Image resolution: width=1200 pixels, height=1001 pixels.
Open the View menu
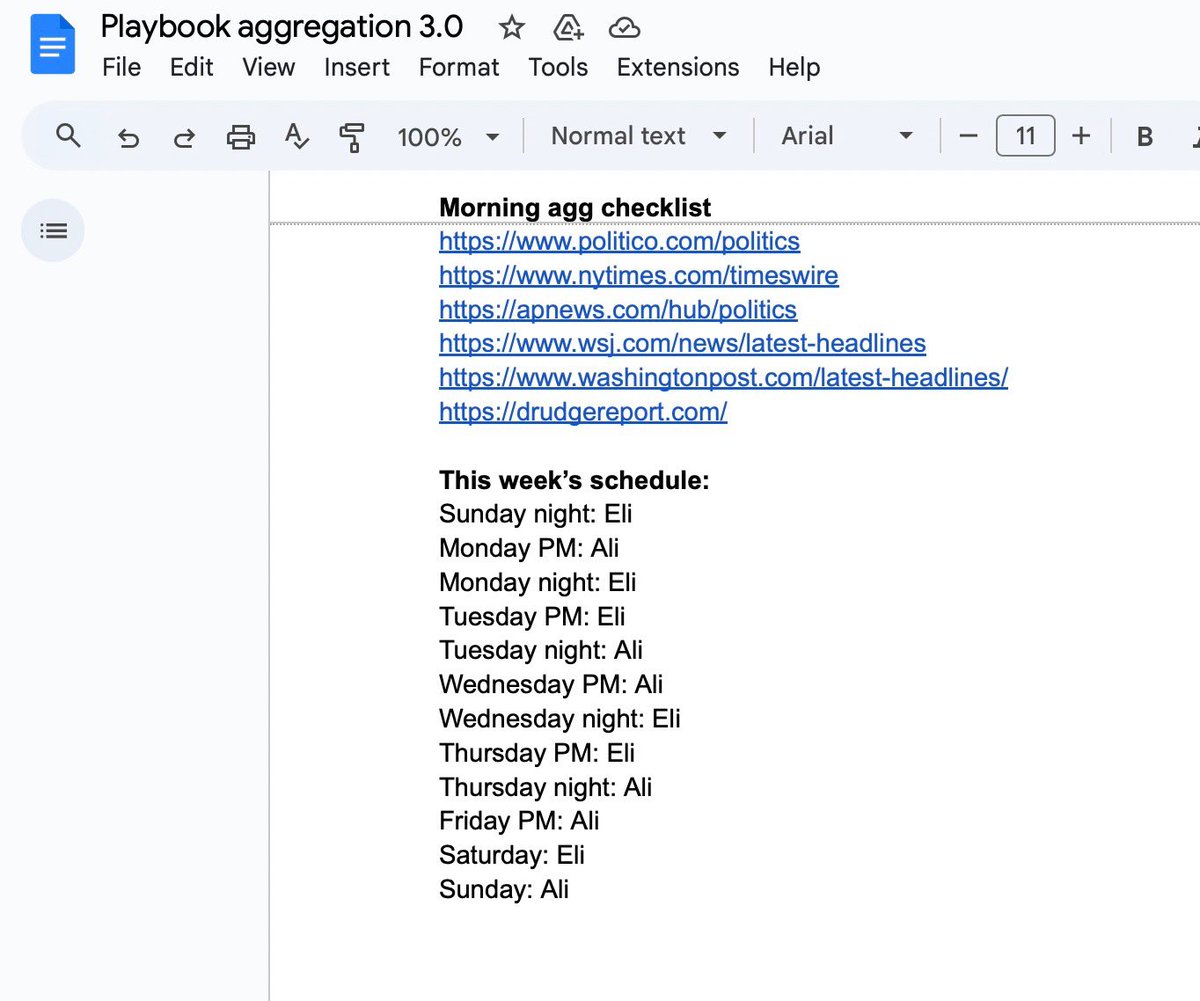coord(269,67)
